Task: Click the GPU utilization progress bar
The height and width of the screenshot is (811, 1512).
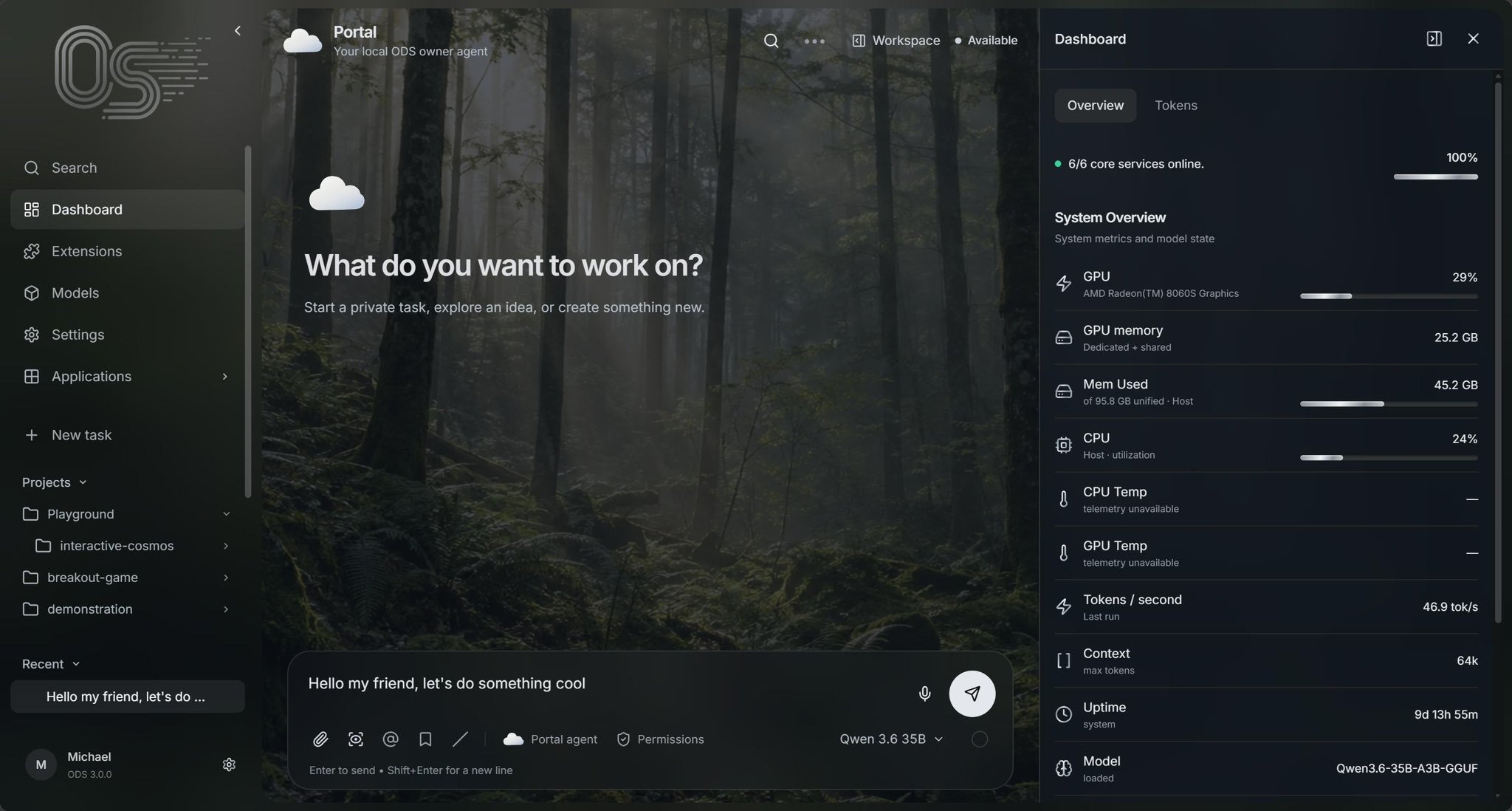Action: (x=1389, y=296)
